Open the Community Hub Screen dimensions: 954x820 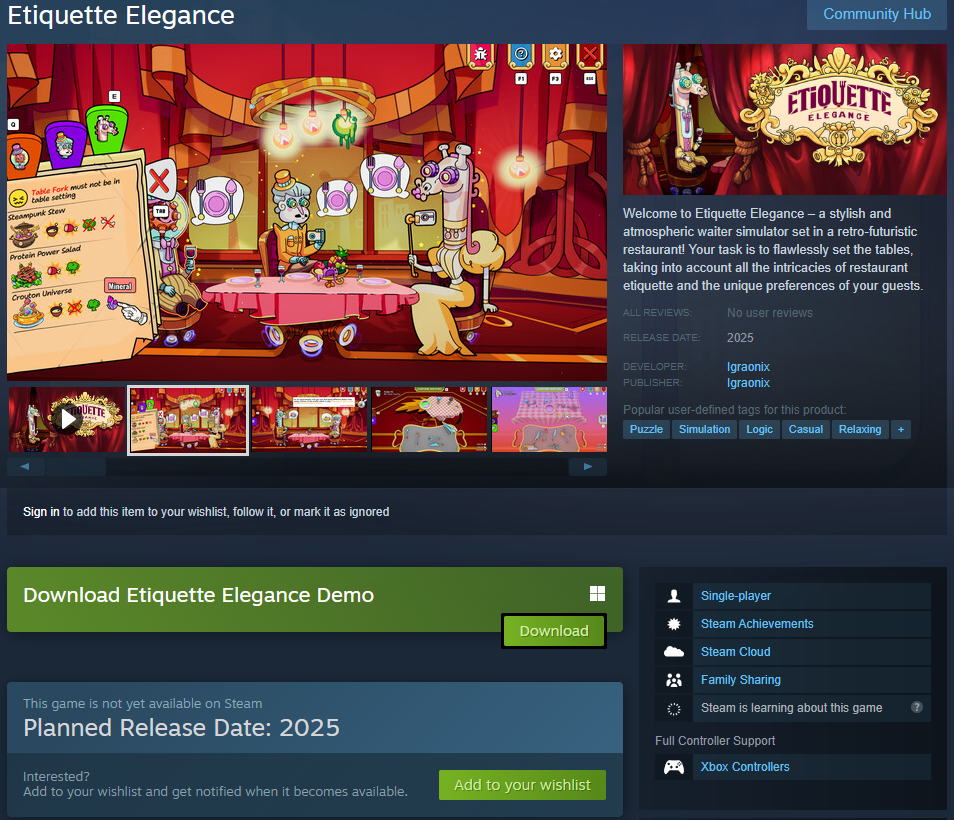tap(877, 14)
